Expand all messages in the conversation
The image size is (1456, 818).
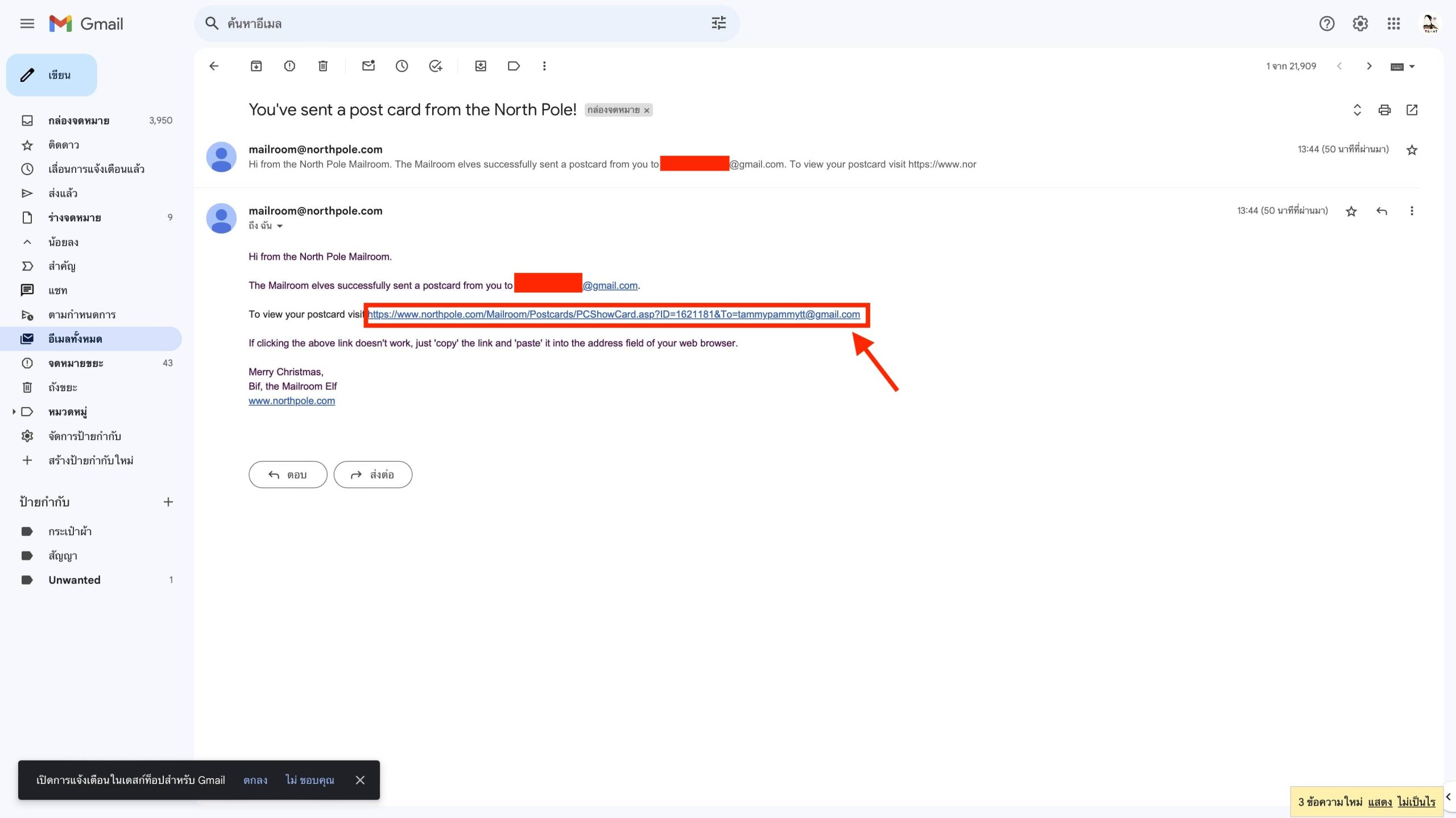pos(1357,110)
